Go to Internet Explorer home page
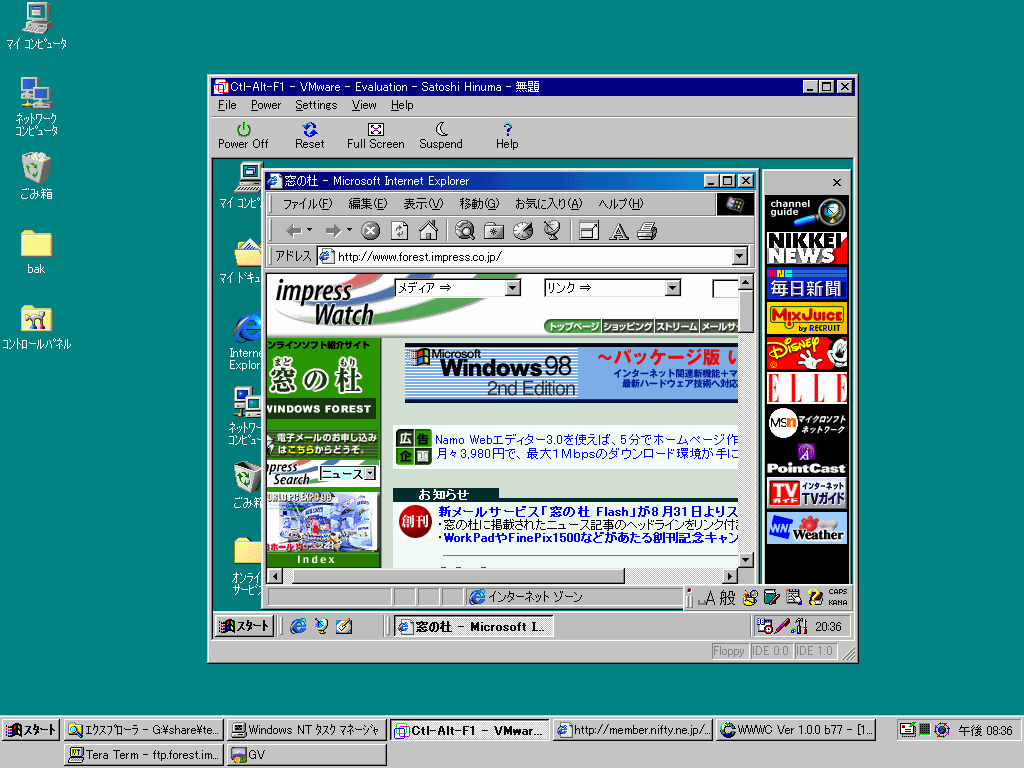Image resolution: width=1024 pixels, height=768 pixels. [x=428, y=231]
